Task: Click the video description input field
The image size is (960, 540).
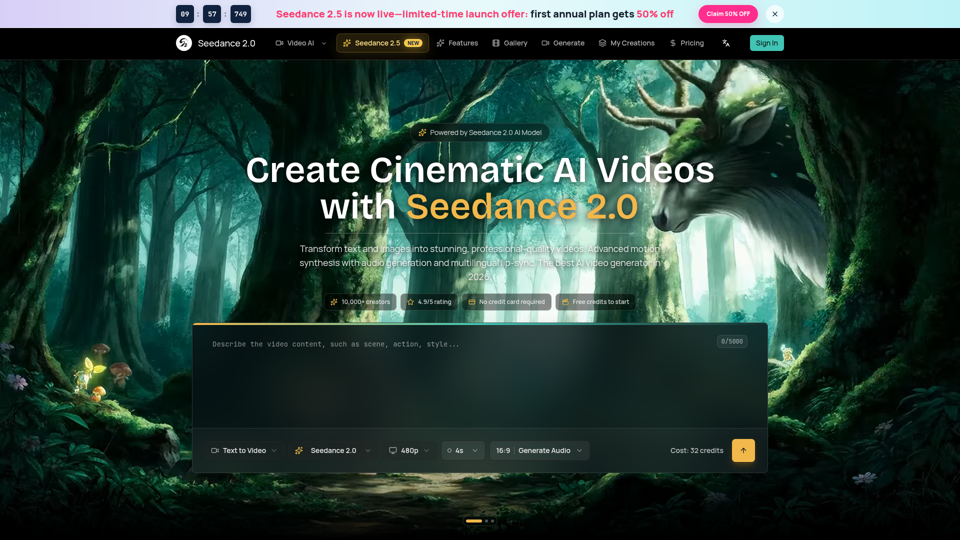Action: pyautogui.click(x=480, y=376)
